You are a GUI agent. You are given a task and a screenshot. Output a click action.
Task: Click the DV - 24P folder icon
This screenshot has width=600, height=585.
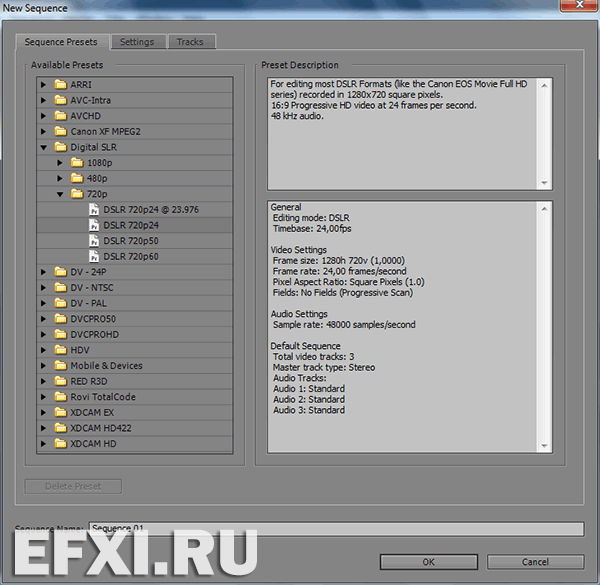[60, 272]
